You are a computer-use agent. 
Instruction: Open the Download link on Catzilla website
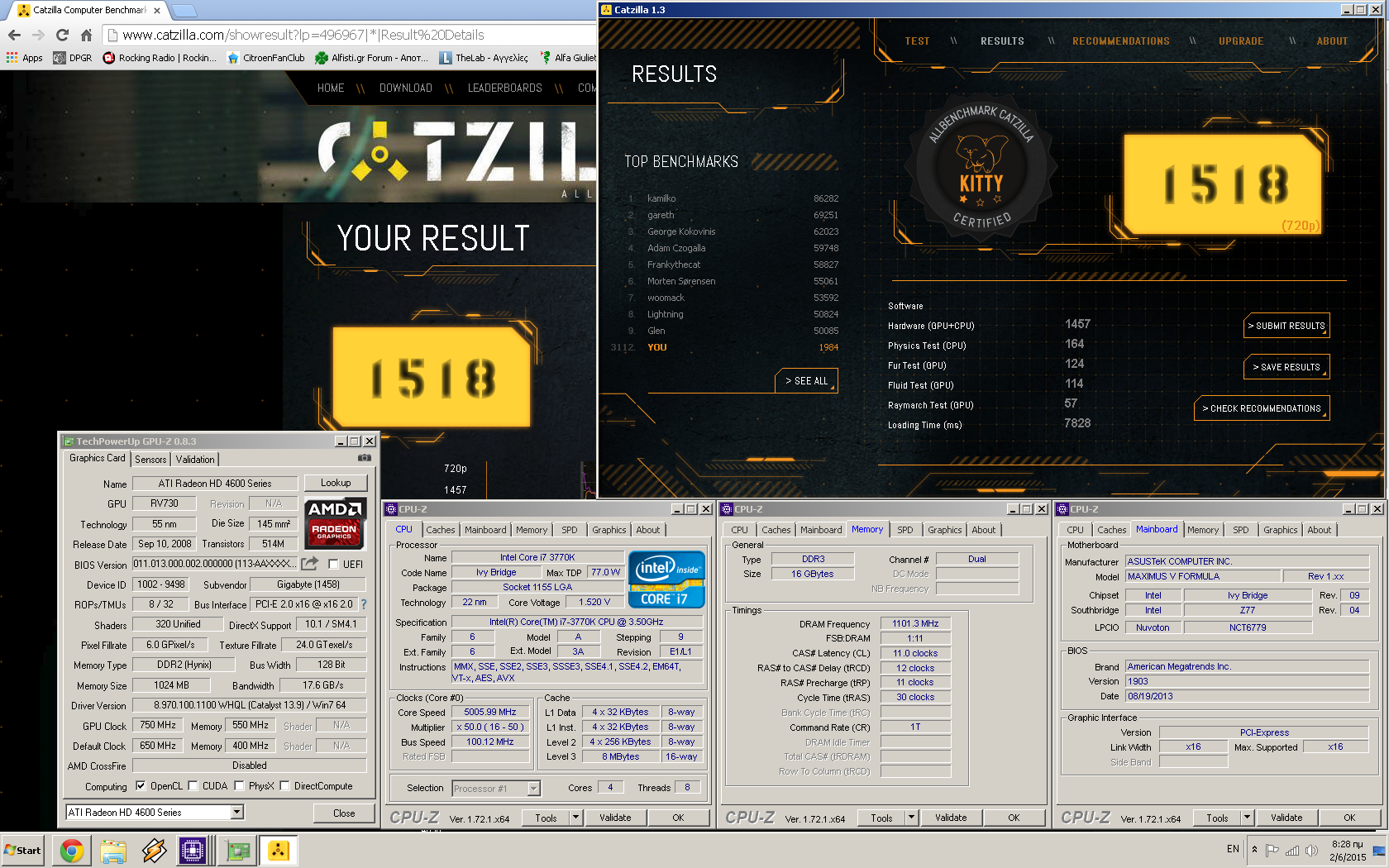click(406, 88)
